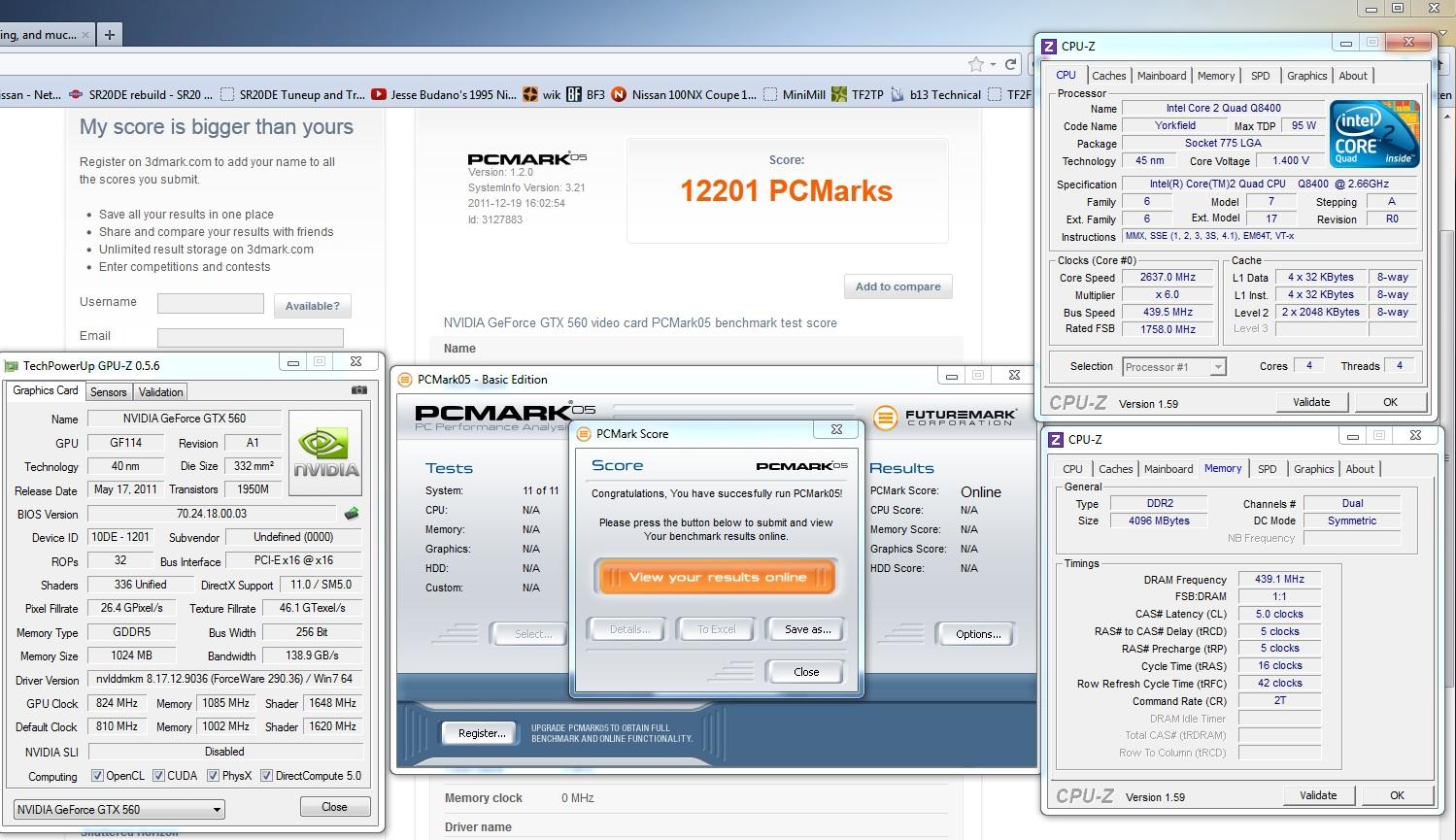Open the About tab in upper CPU-Z
Viewport: 1456px width, 840px height.
[1353, 76]
